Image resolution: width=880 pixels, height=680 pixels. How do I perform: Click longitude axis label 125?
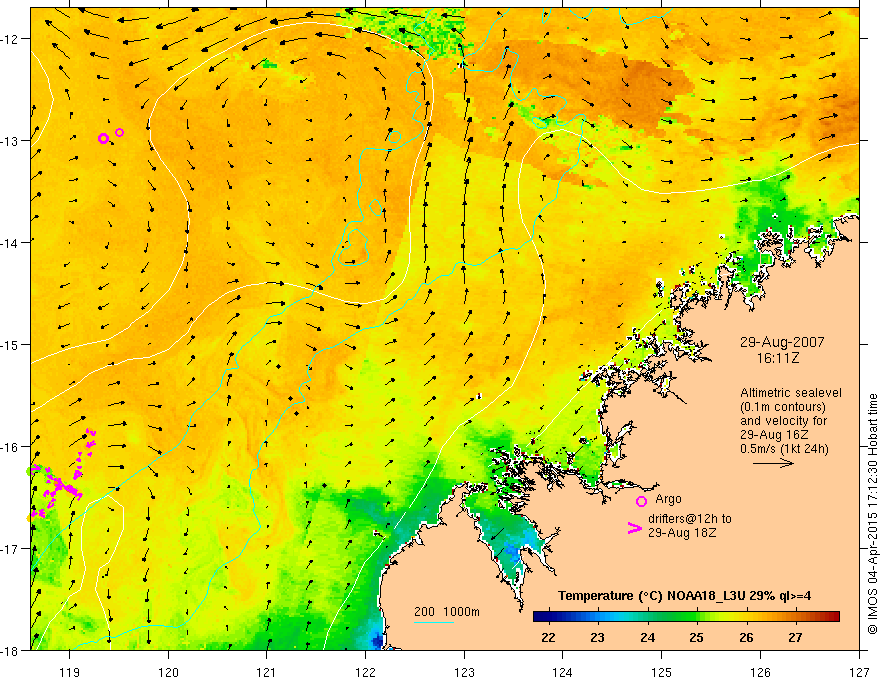pyautogui.click(x=662, y=671)
